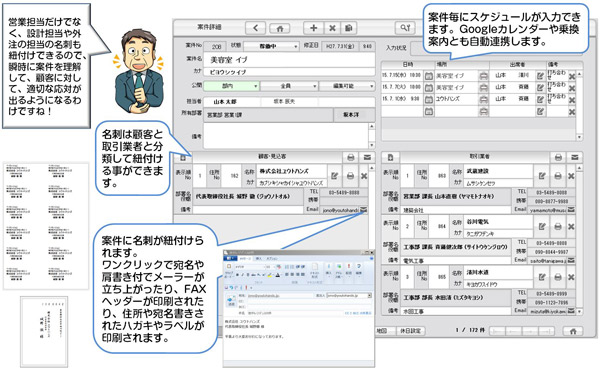Screen dimensions: 600x372
Task: Open the 全員 dropdown
Action: [289, 86]
